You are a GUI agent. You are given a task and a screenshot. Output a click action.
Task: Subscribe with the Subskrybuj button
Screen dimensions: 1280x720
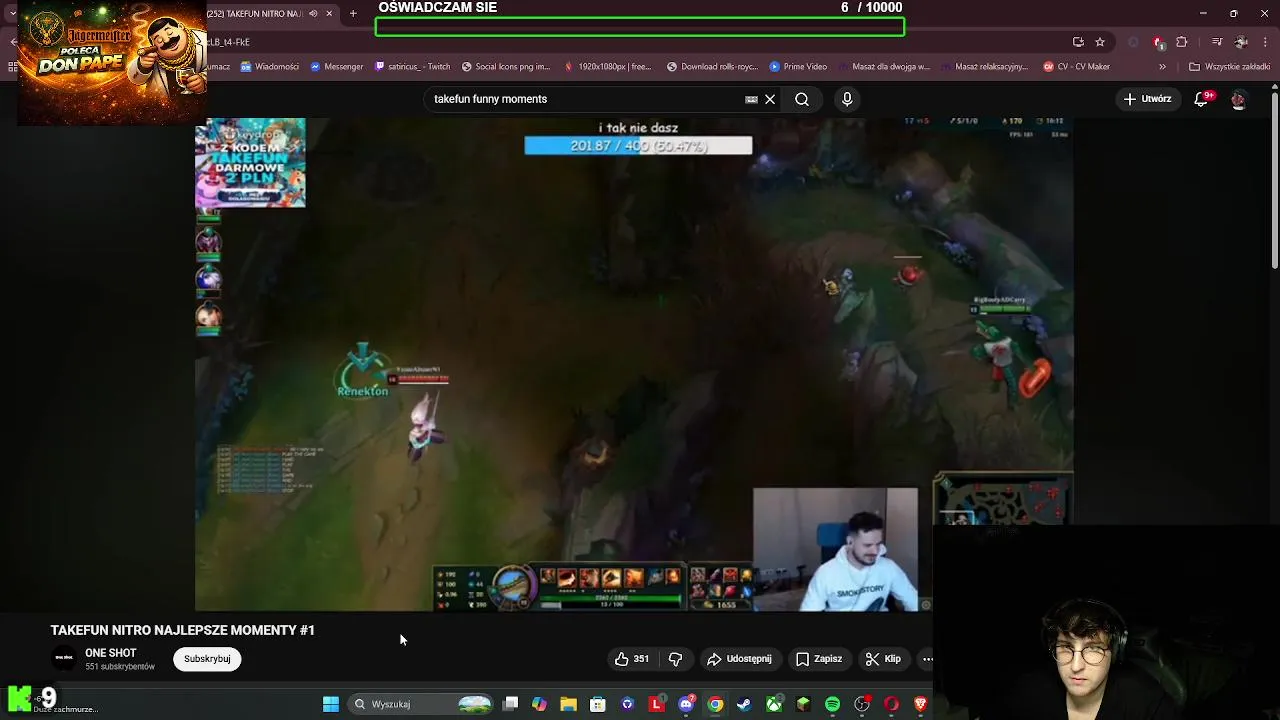[207, 659]
